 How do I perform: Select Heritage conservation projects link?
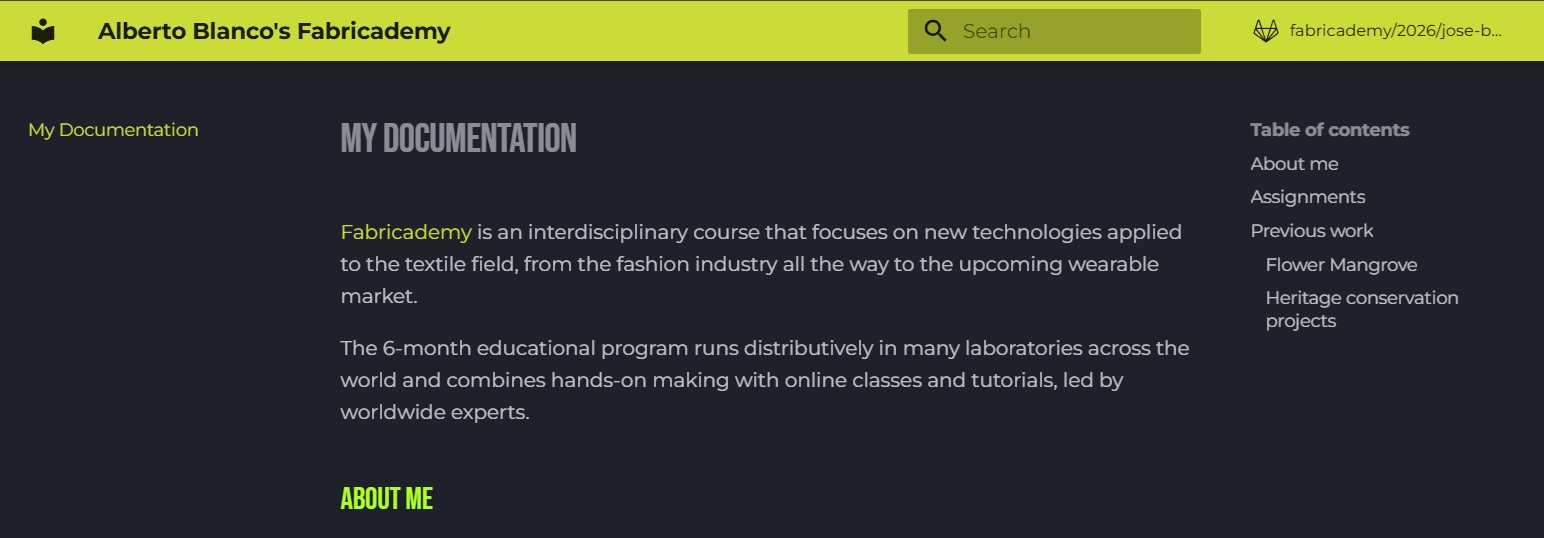(x=1361, y=309)
